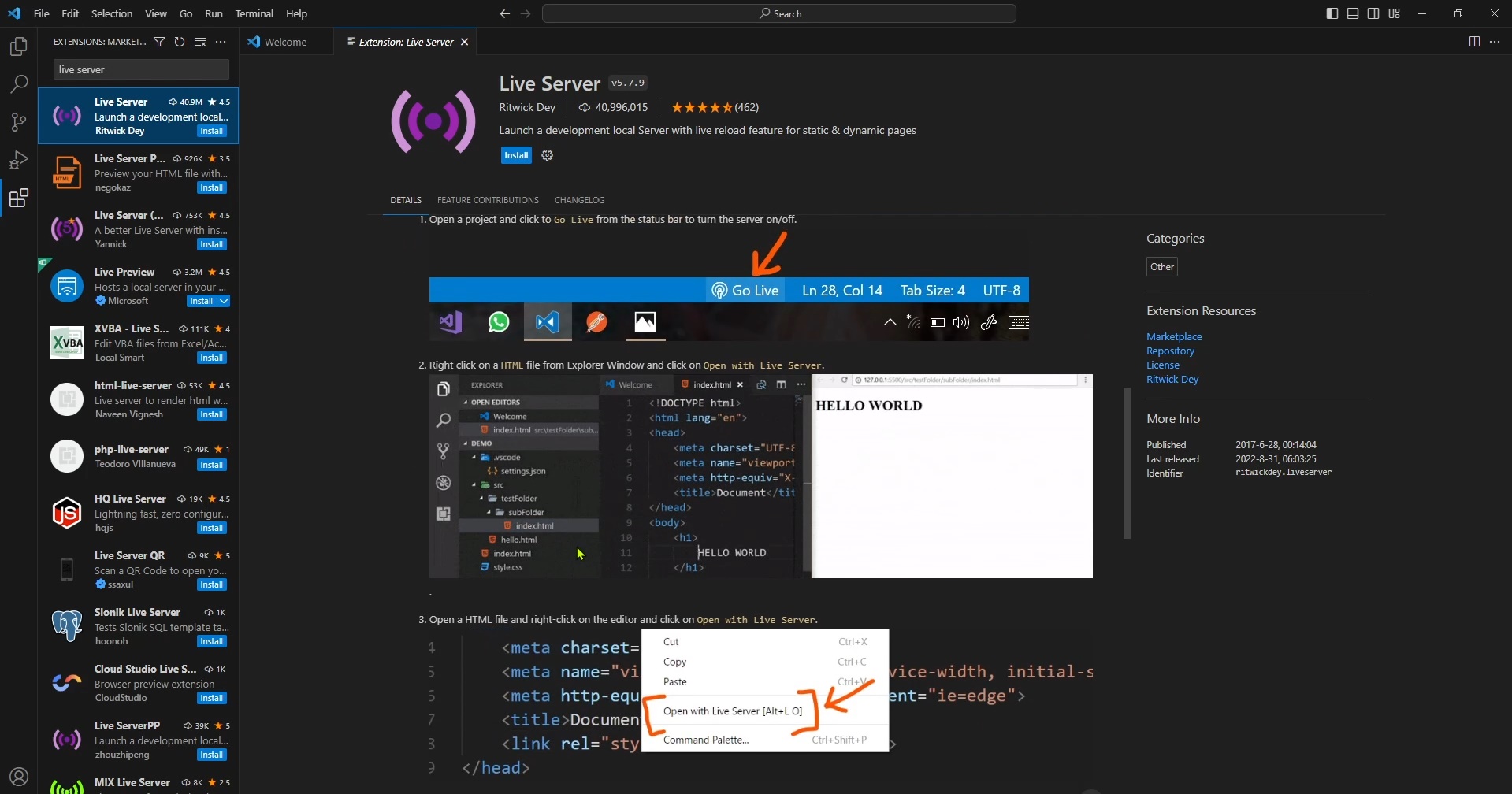Toggle the bottom panel layout icon
Image resolution: width=1512 pixels, height=794 pixels.
(1353, 13)
